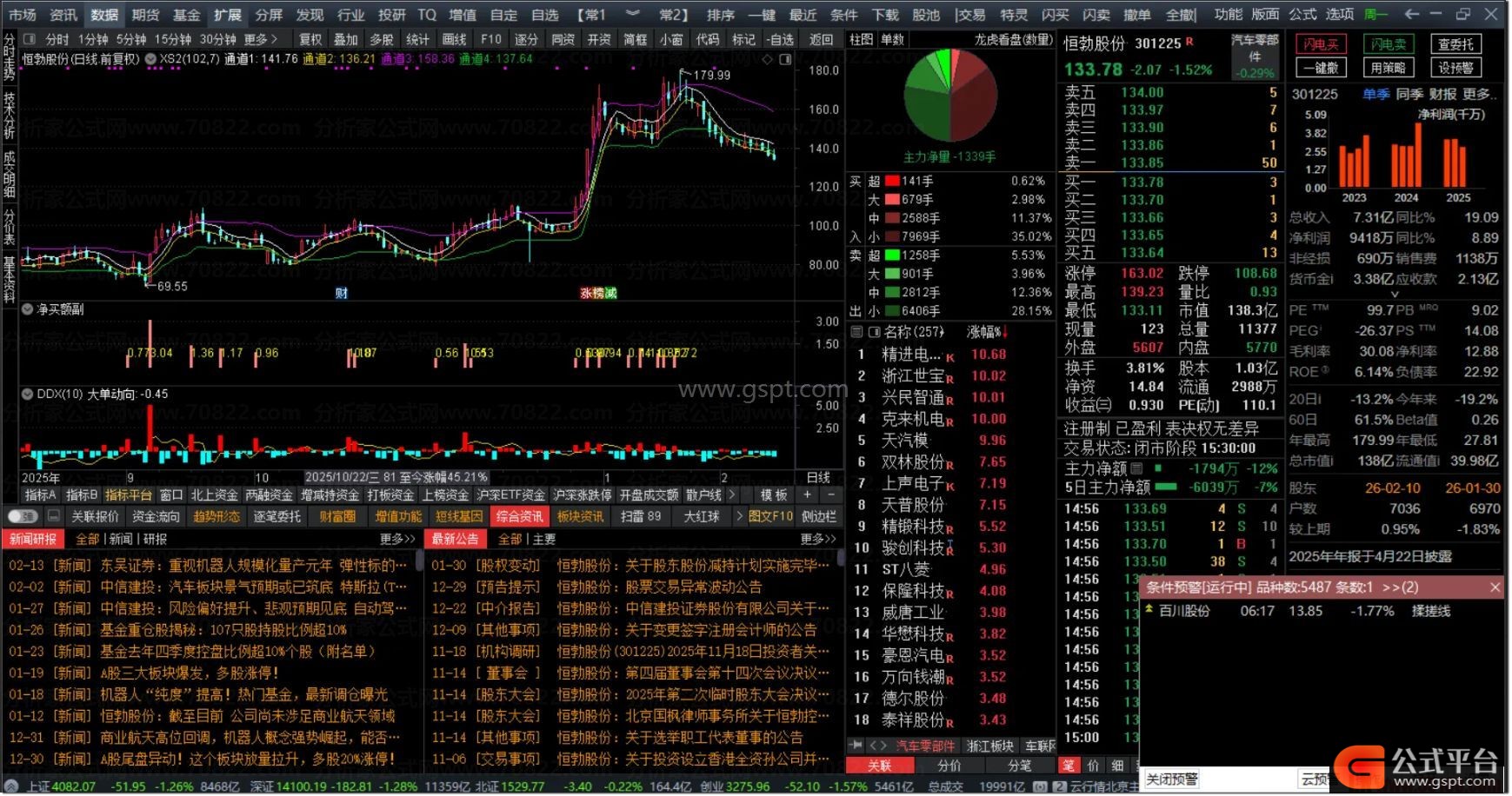Expand the XS2 indicator dropdown arrow
The image size is (1512, 796).
tap(150, 59)
